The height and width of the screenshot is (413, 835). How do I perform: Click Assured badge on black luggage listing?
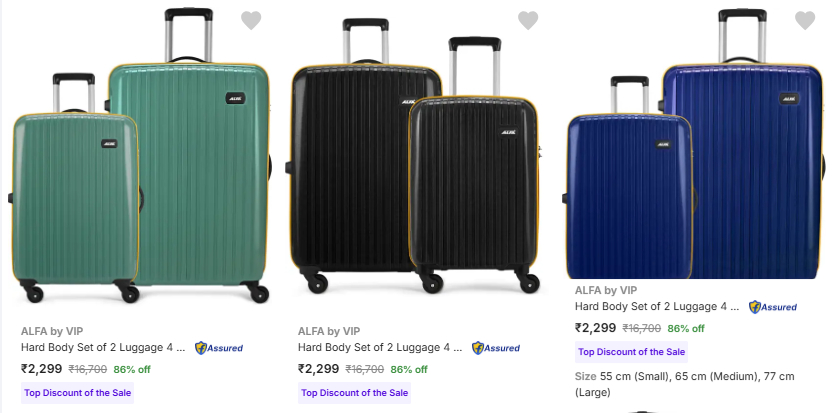496,348
